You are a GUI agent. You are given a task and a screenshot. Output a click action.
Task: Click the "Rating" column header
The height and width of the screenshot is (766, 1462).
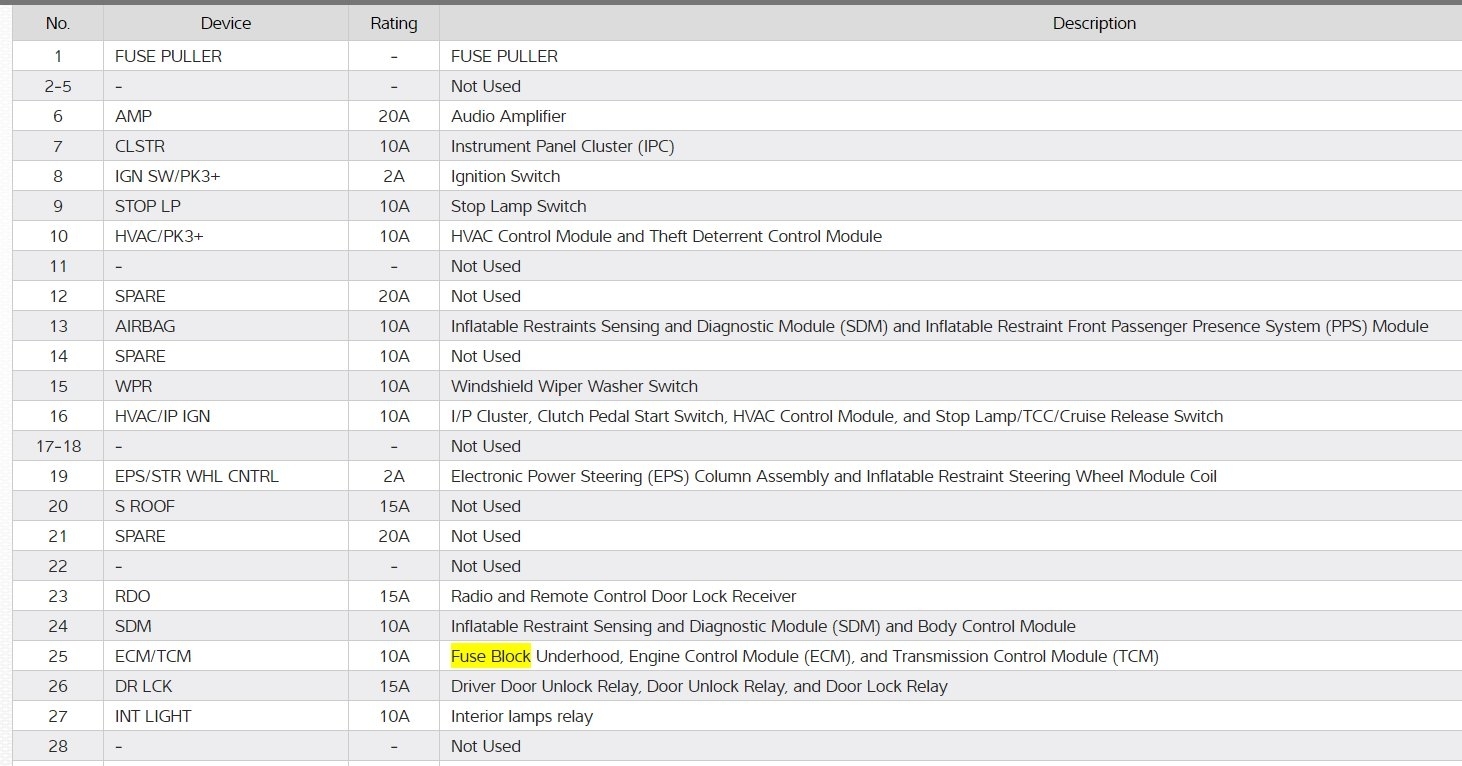393,23
